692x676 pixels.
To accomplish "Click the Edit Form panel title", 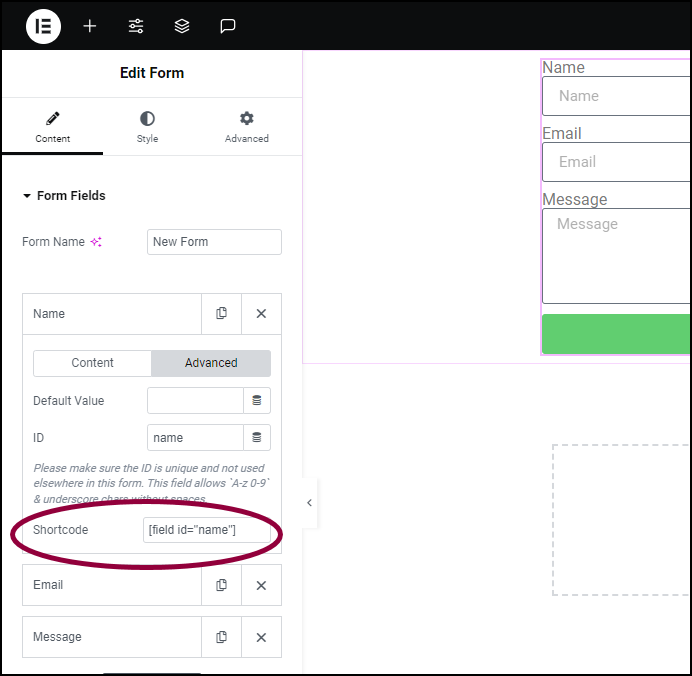I will tap(152, 73).
